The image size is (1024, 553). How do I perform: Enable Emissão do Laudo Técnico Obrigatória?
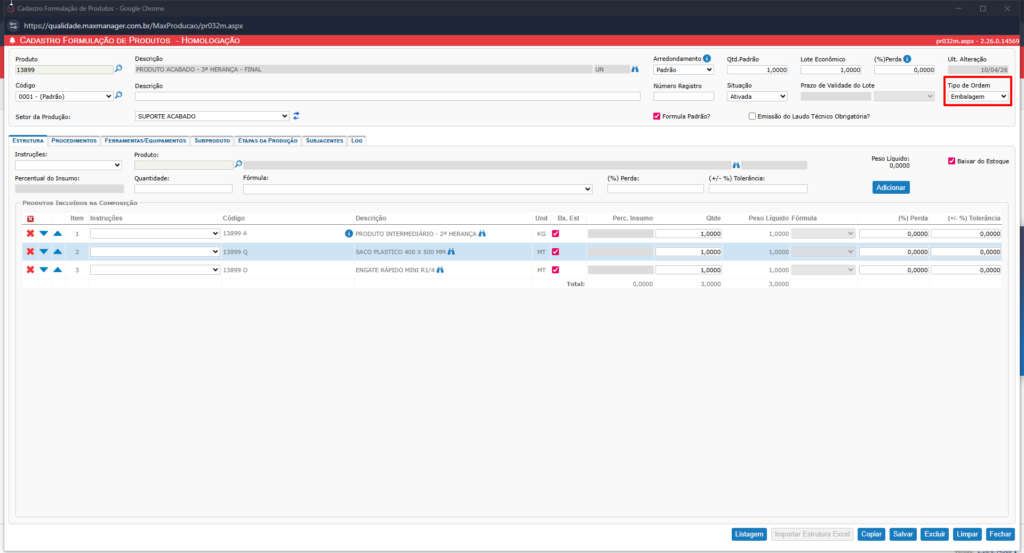pos(752,116)
